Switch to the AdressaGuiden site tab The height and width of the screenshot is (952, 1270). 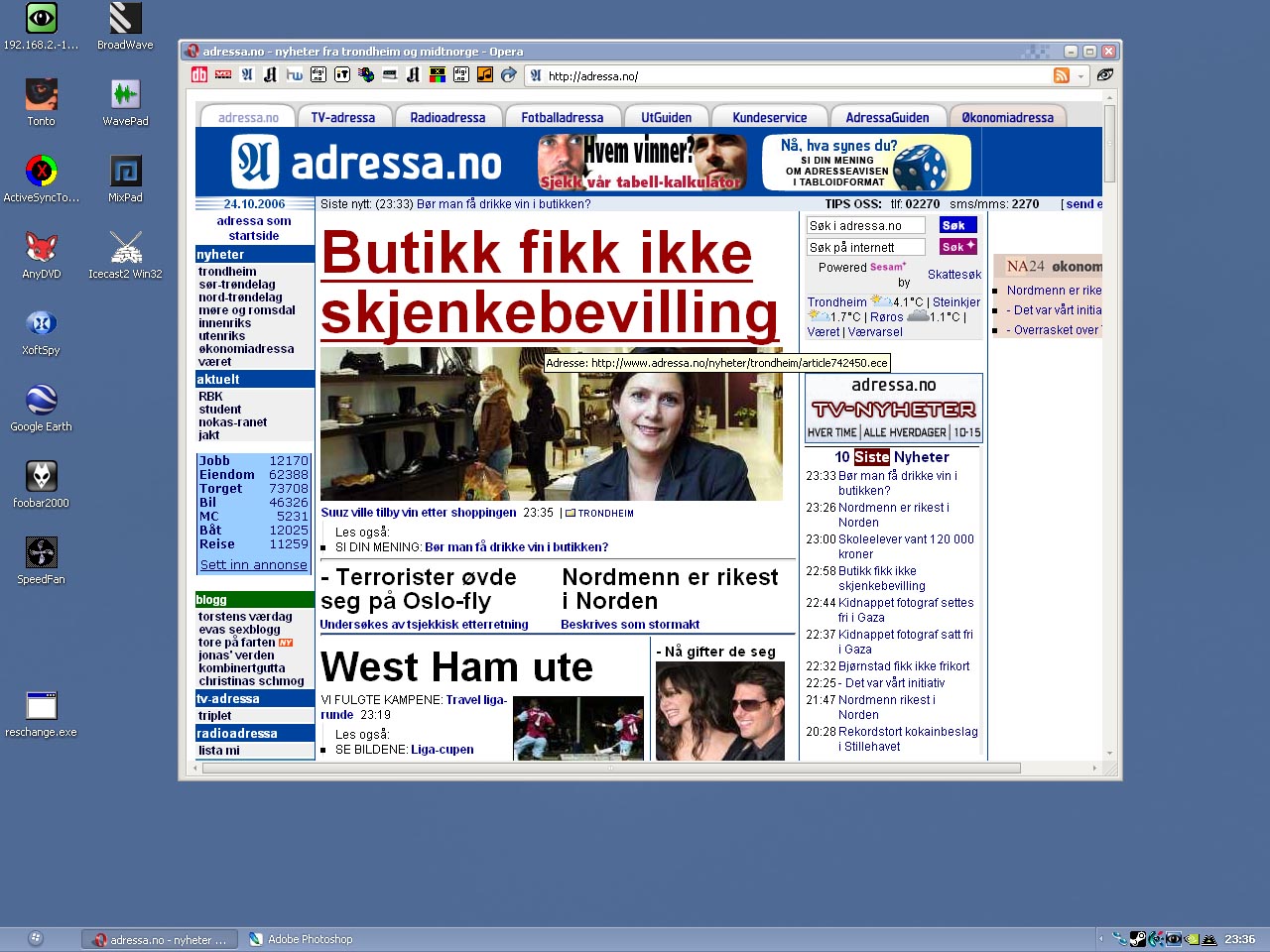point(887,117)
